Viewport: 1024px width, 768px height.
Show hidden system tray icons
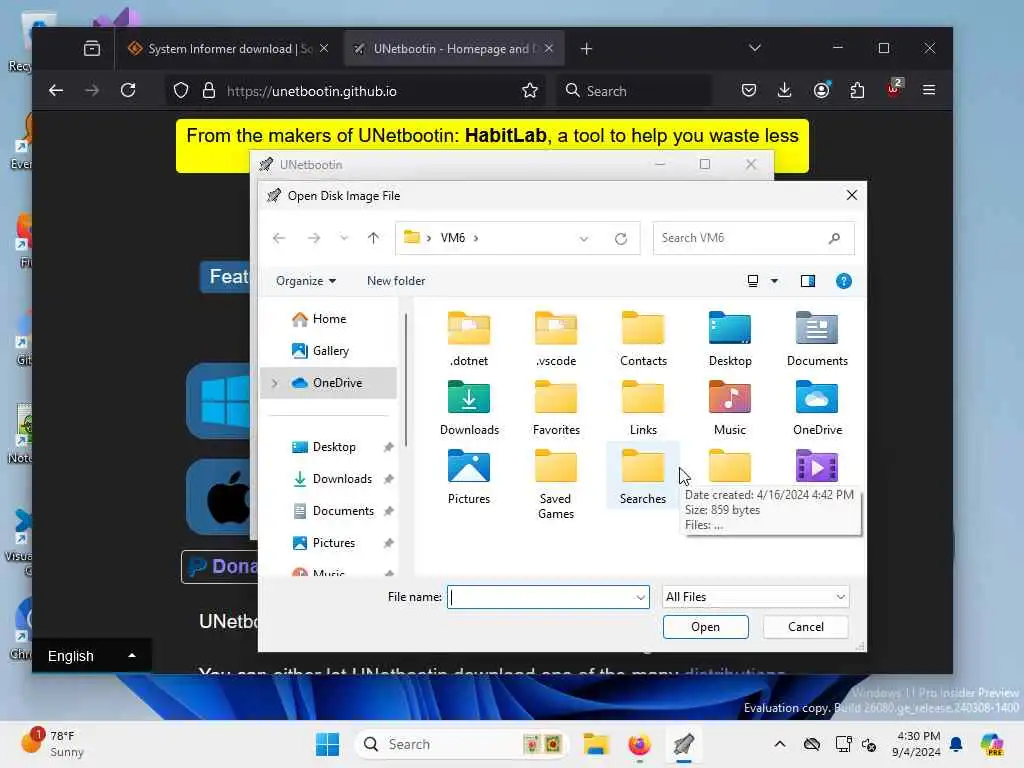780,744
